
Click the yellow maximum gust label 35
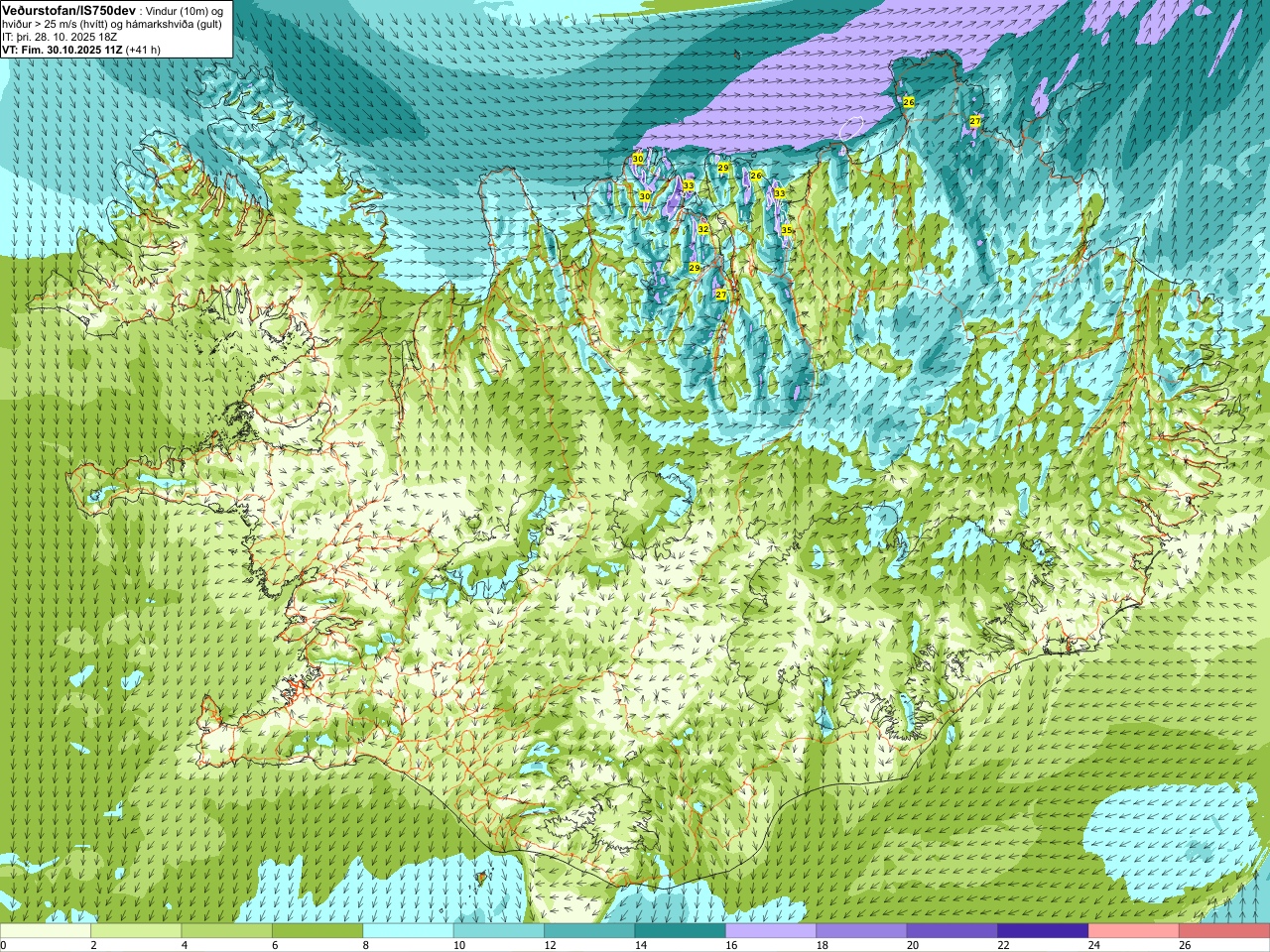(x=787, y=230)
